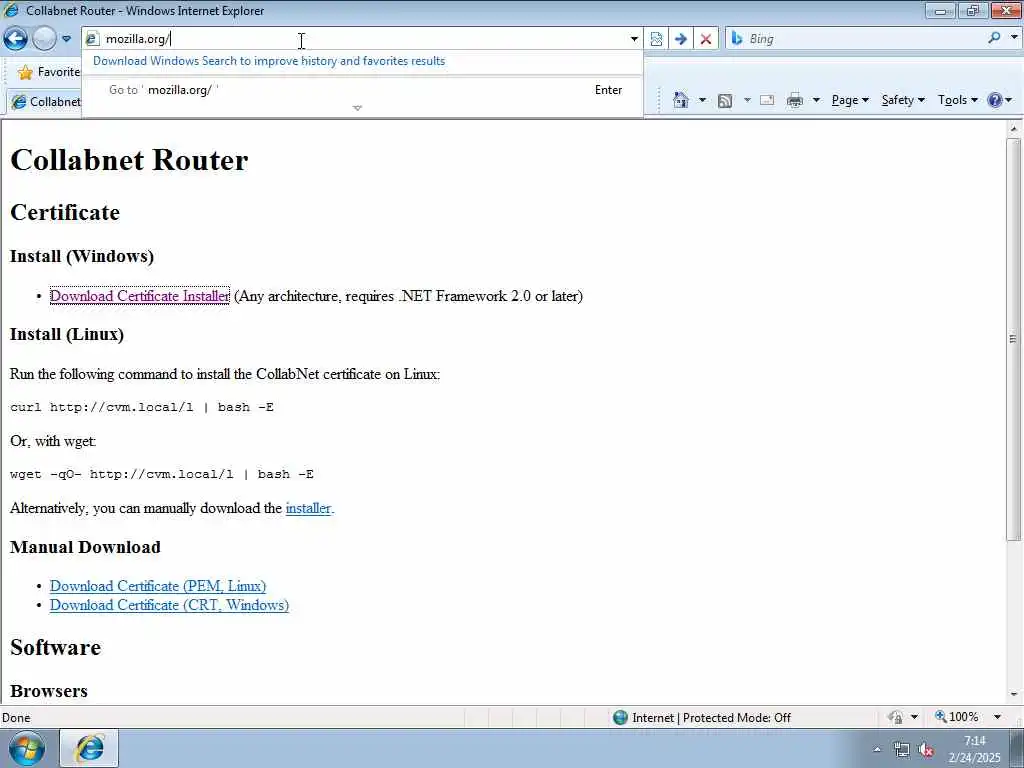
Task: Click the network tray icon
Action: pyautogui.click(x=902, y=750)
